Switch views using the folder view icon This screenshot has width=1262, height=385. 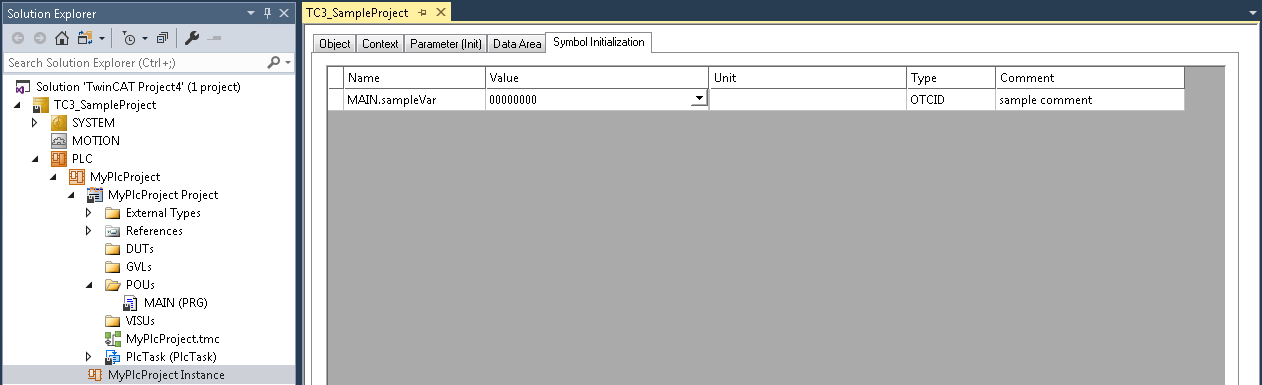click(84, 38)
